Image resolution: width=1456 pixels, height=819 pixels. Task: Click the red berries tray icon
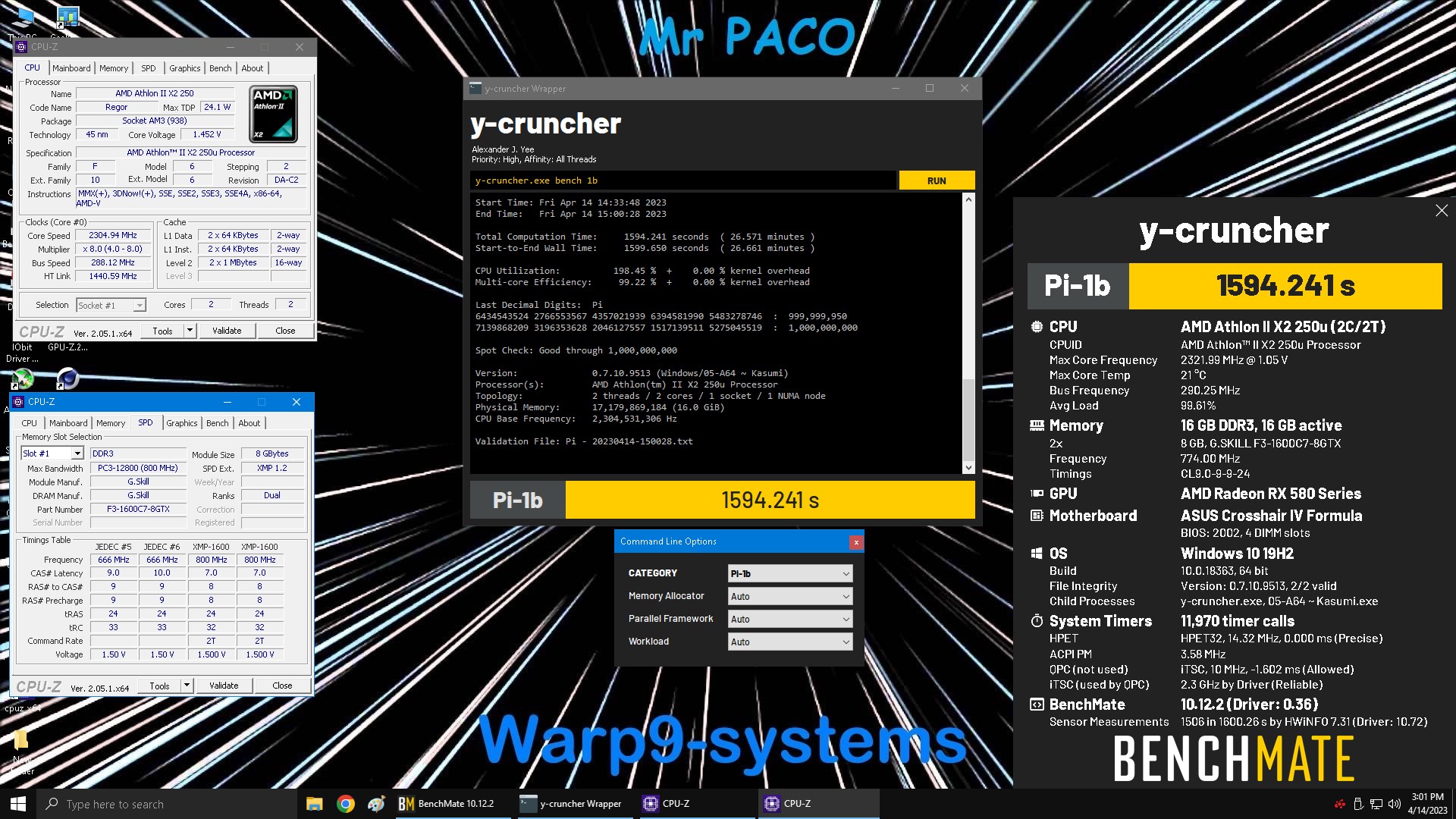pos(1340,804)
